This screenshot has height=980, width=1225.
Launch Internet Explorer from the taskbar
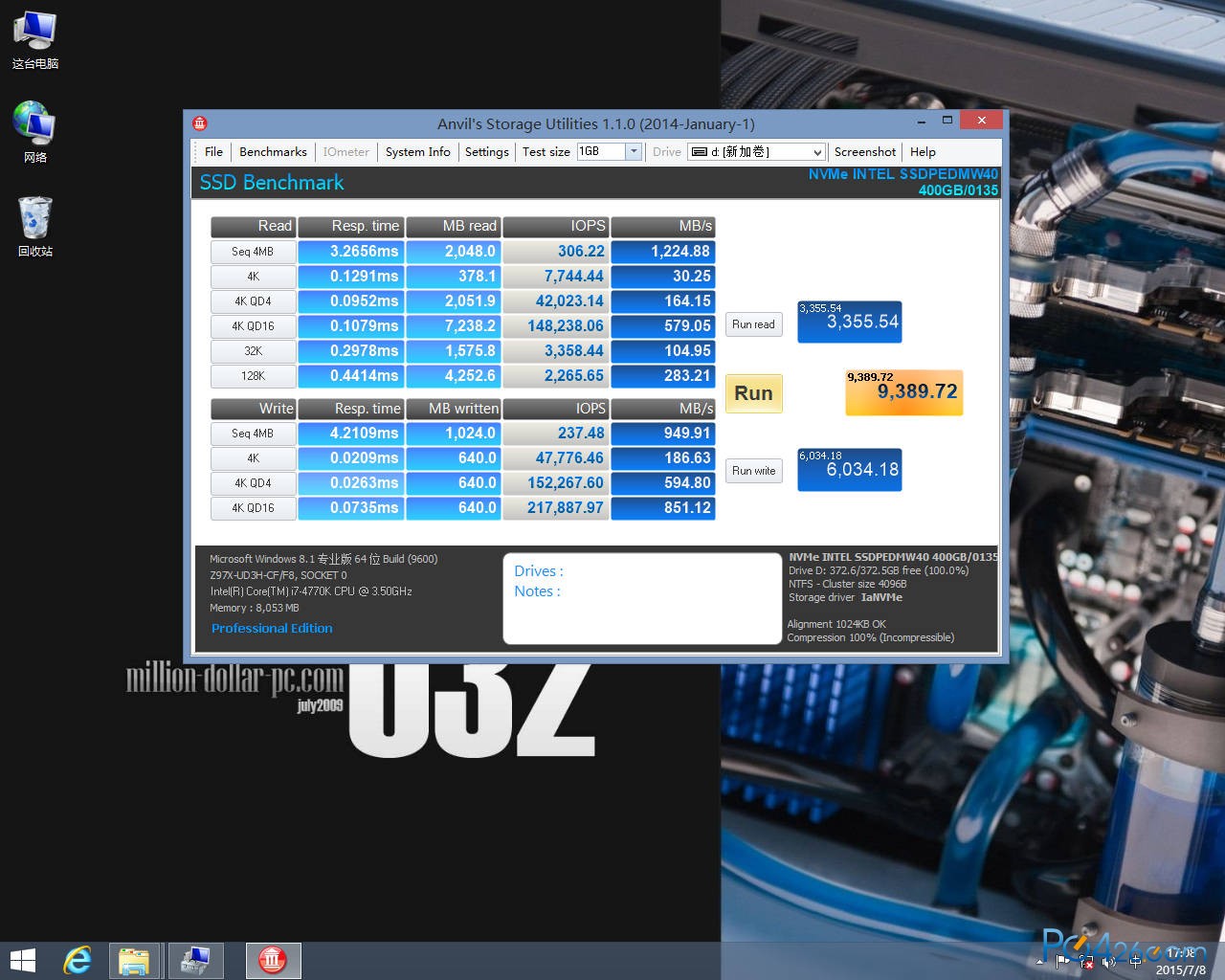[x=78, y=960]
